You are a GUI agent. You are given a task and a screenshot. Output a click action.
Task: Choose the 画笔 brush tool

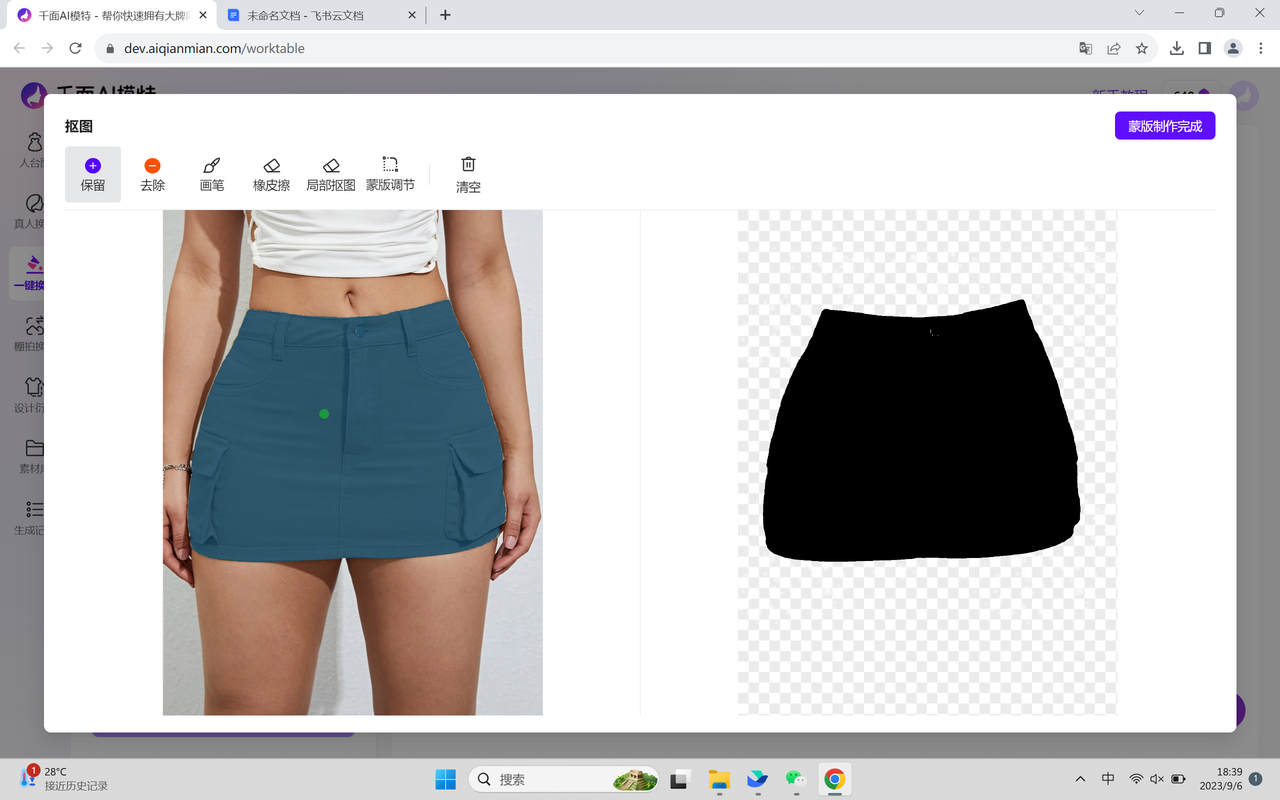point(212,175)
